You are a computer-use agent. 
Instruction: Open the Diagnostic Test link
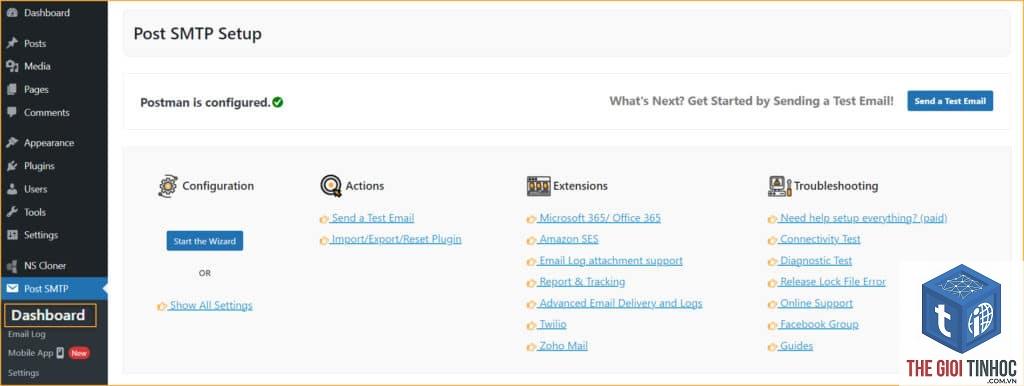pyautogui.click(x=816, y=261)
